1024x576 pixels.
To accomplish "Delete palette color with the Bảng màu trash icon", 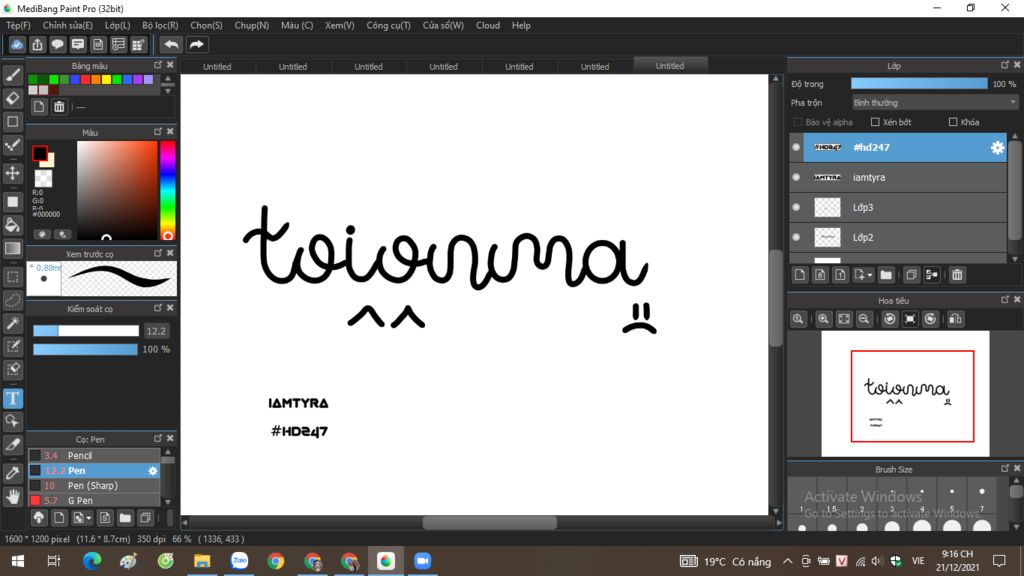I will [x=59, y=107].
